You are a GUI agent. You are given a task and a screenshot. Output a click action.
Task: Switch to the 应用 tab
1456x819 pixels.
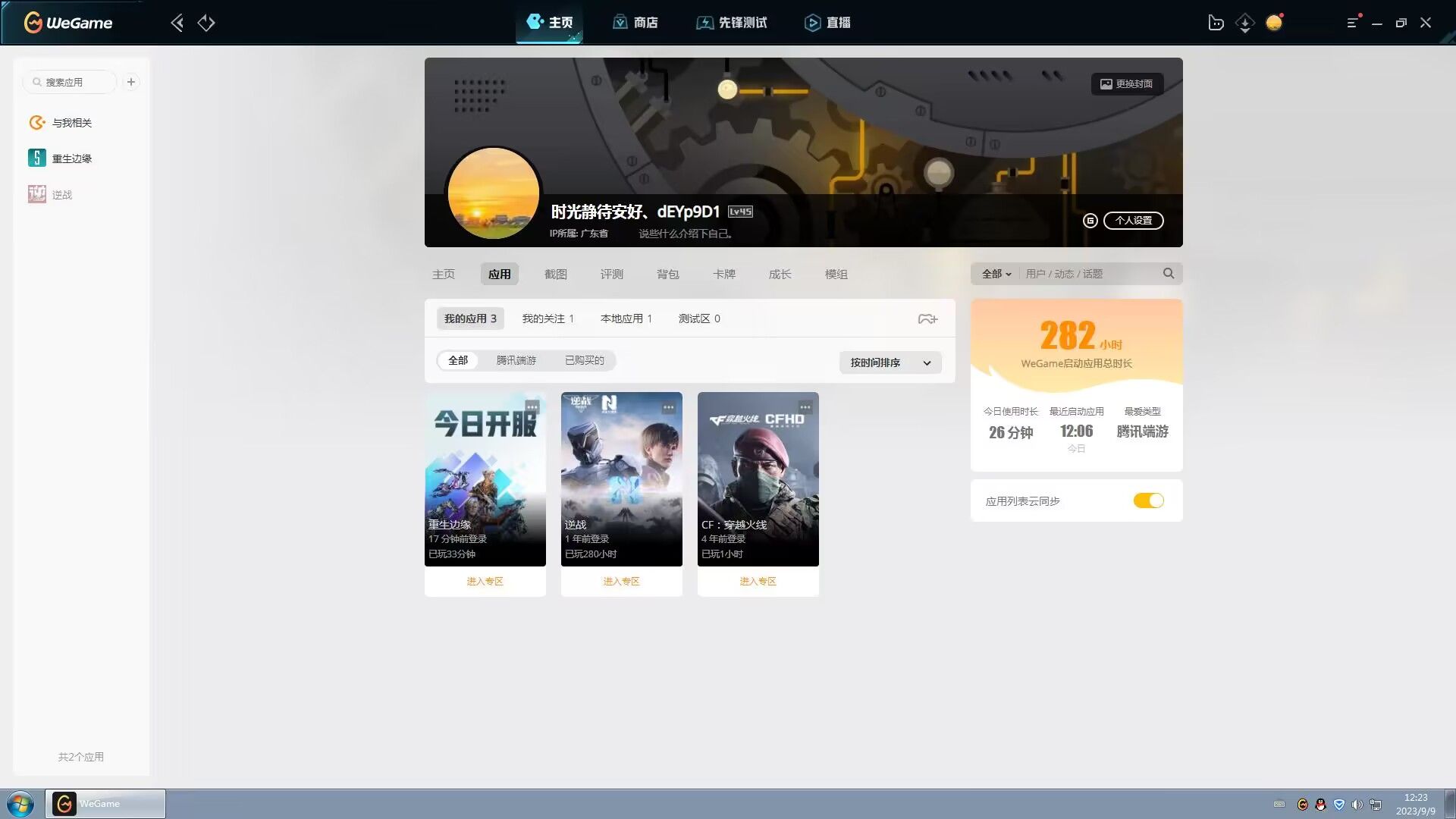click(500, 275)
